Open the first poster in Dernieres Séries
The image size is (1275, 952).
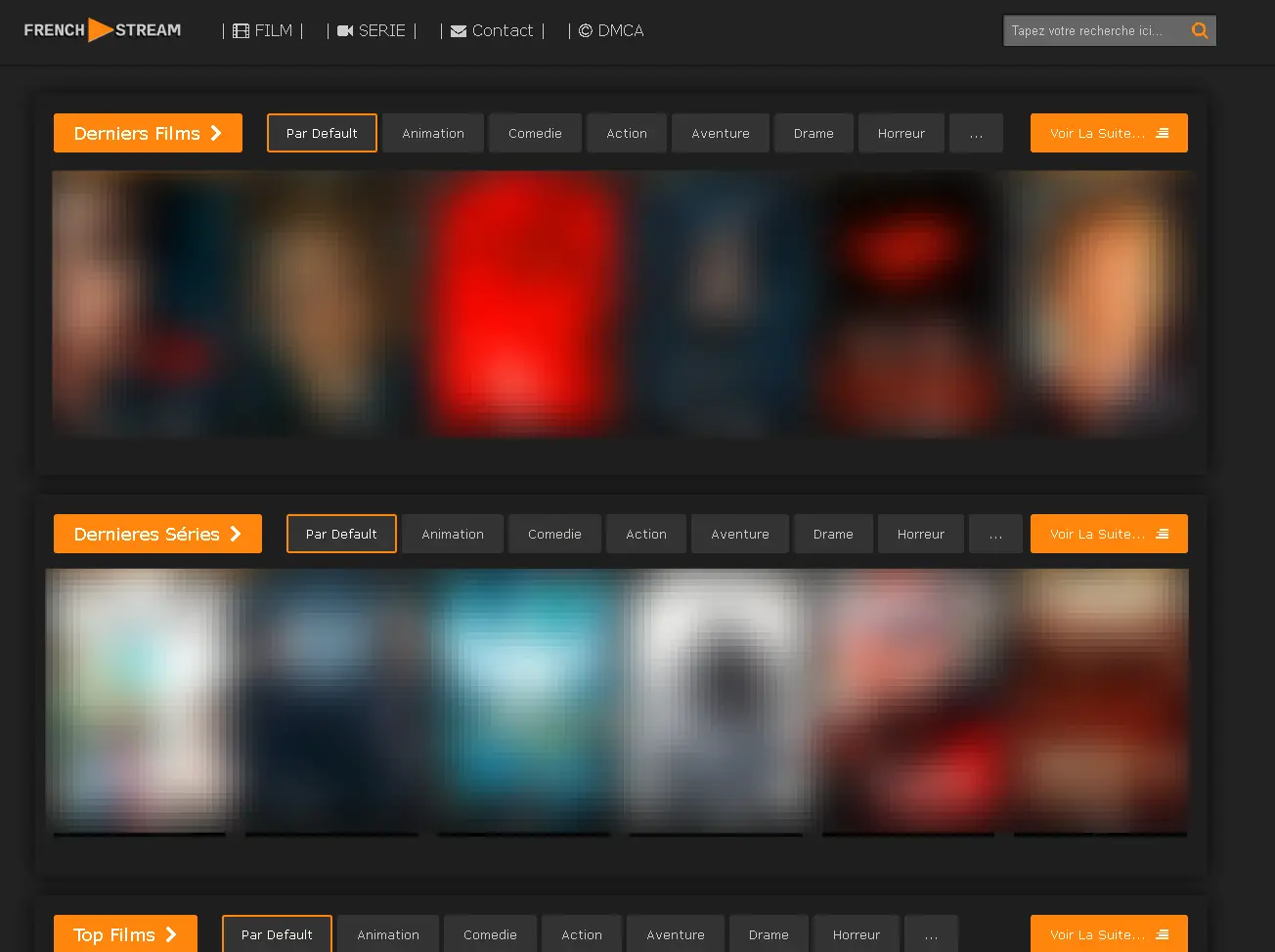140,702
